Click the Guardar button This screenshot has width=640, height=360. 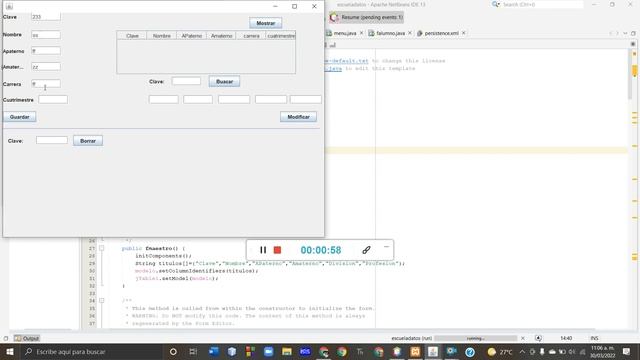click(x=20, y=117)
